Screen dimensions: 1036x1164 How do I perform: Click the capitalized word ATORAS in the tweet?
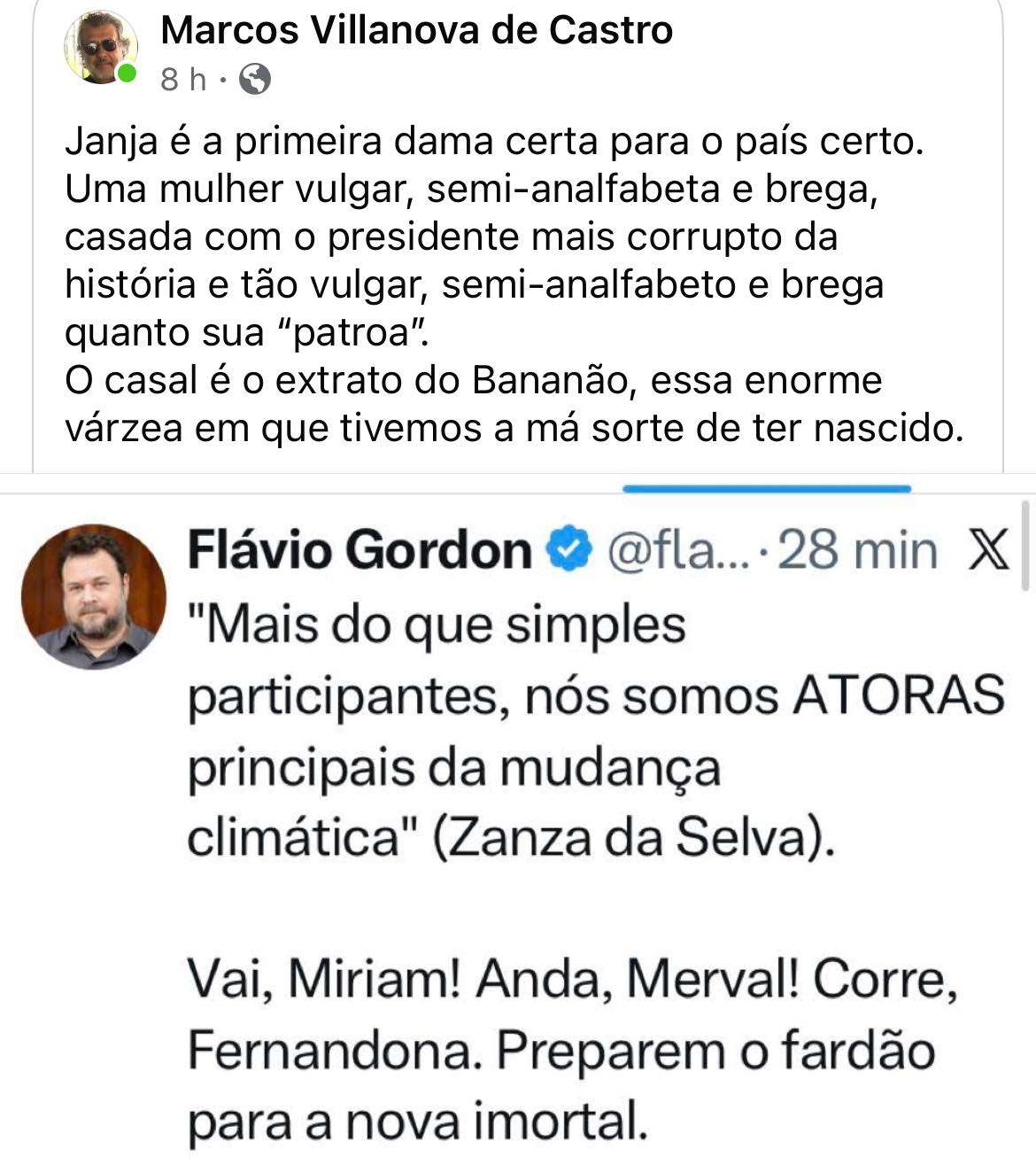pos(899,695)
